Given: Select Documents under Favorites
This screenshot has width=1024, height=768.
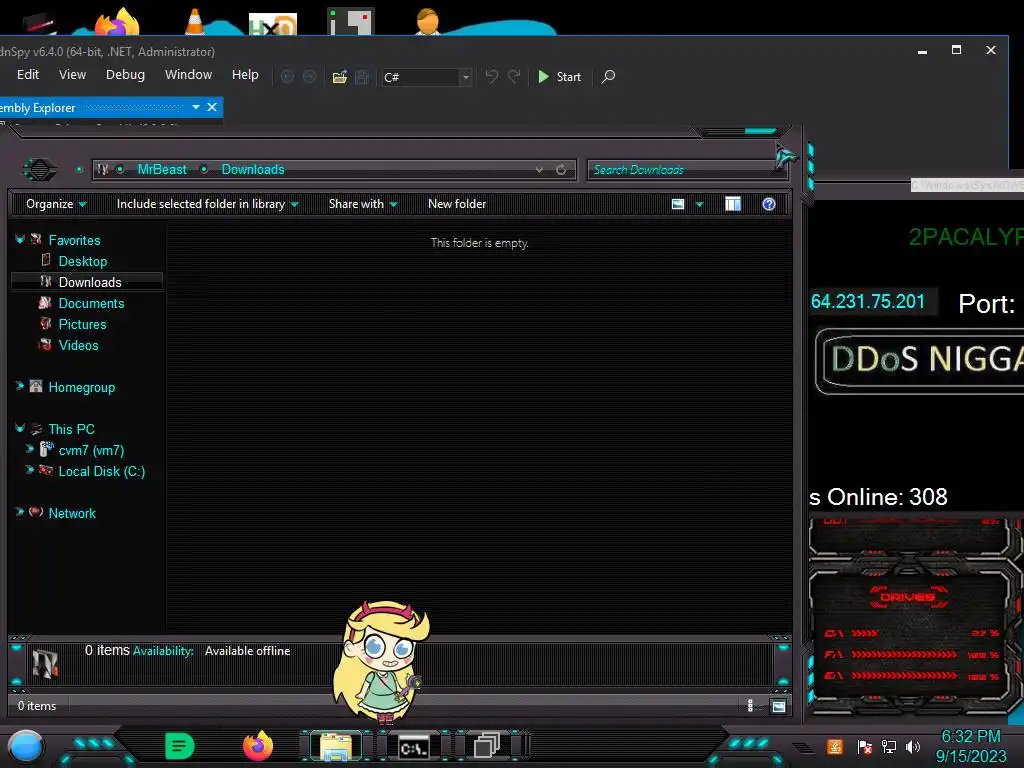Looking at the screenshot, I should pyautogui.click(x=91, y=303).
